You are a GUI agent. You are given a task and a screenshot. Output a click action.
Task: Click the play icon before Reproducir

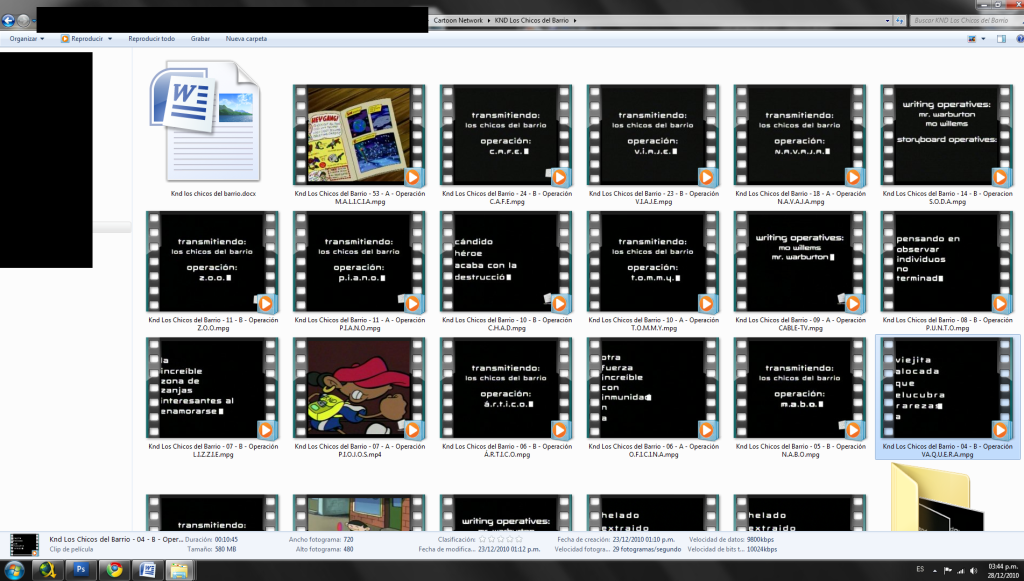tap(65, 39)
